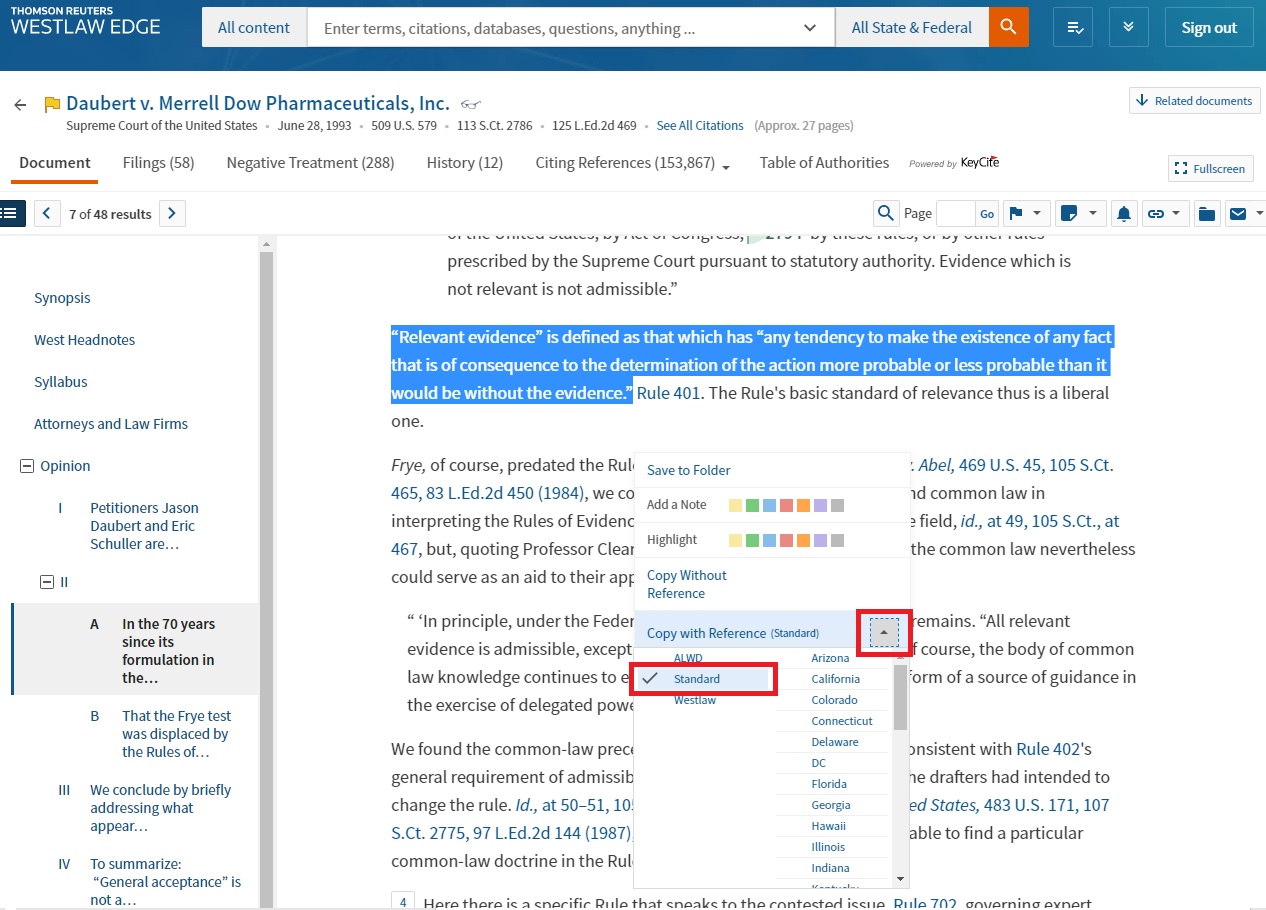Toggle the table of contents list icon
This screenshot has width=1266, height=910.
point(12,213)
